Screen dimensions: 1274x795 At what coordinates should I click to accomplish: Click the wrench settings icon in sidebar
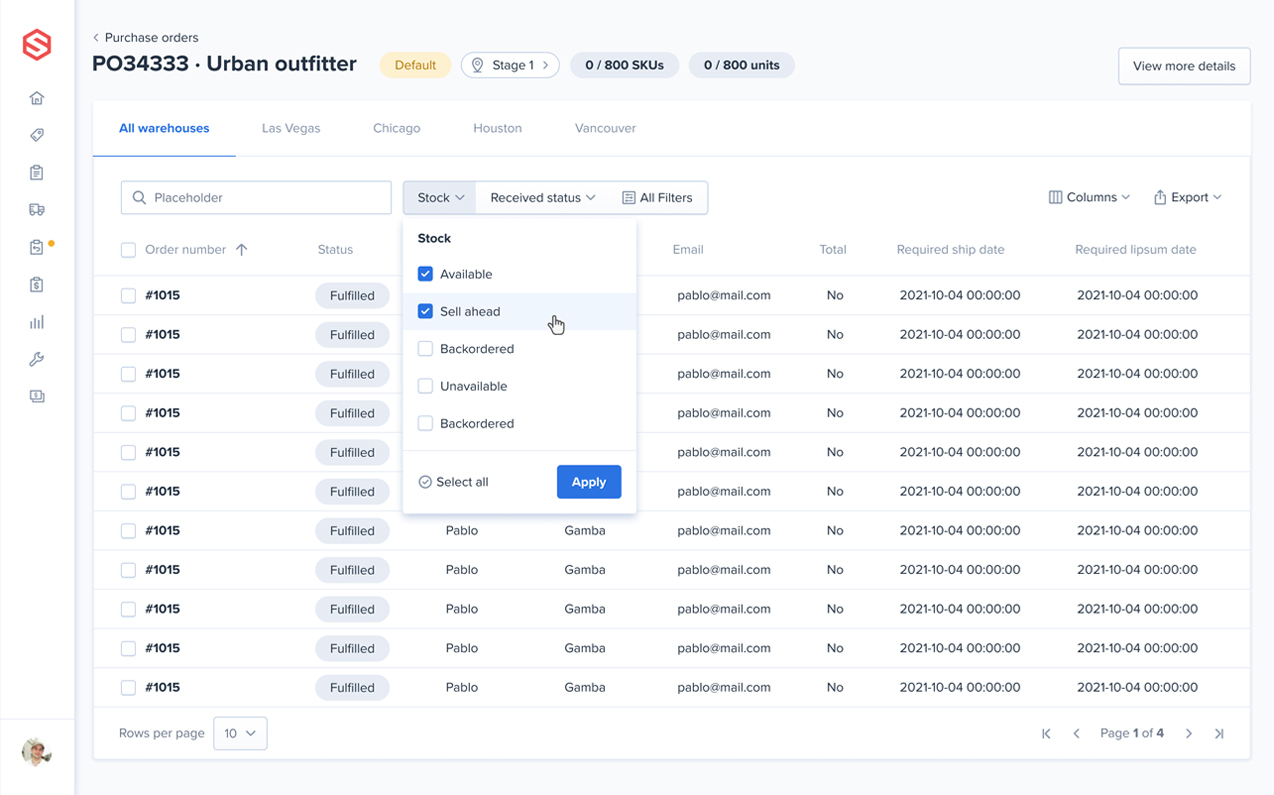point(37,360)
